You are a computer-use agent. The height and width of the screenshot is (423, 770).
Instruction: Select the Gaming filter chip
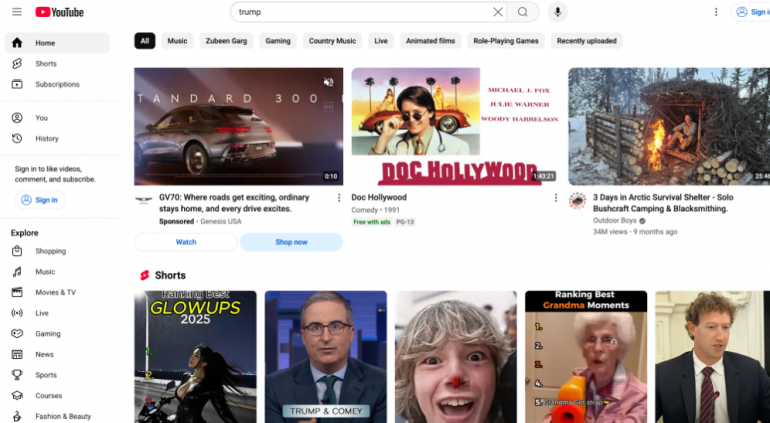click(278, 41)
